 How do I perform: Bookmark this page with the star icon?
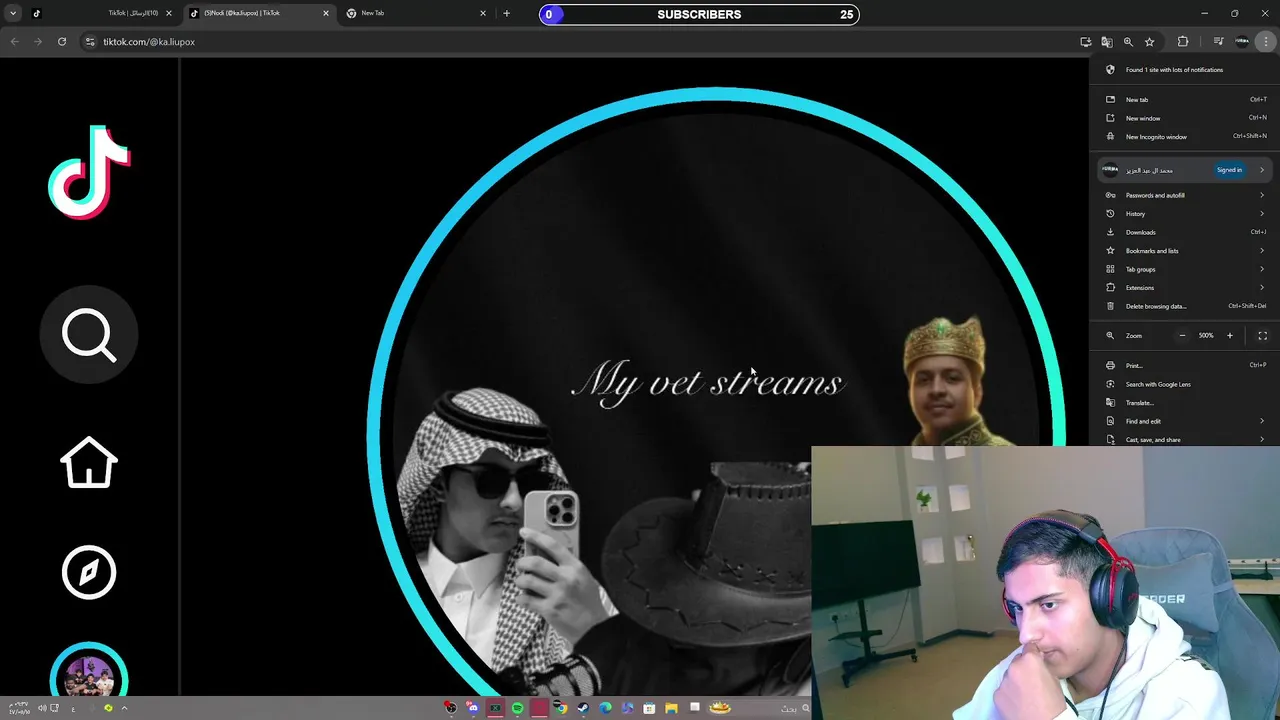click(x=1150, y=42)
